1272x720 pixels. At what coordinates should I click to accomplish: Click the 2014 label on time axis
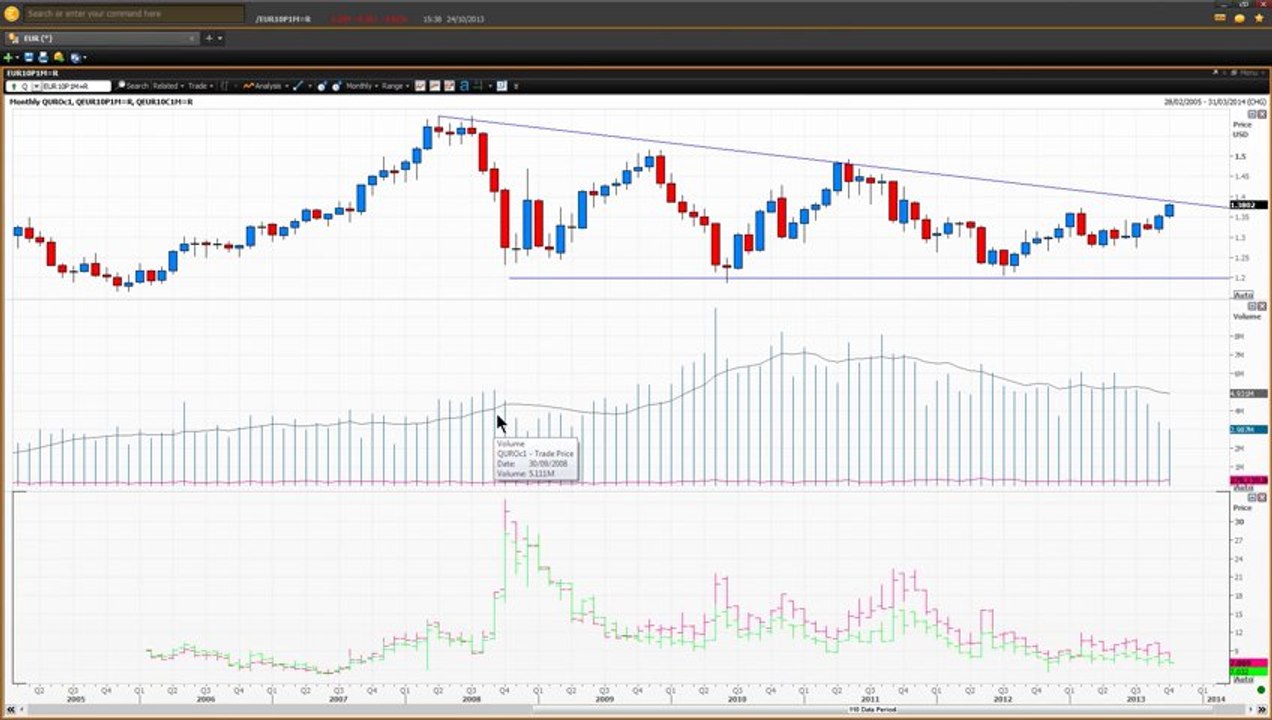coord(1215,699)
